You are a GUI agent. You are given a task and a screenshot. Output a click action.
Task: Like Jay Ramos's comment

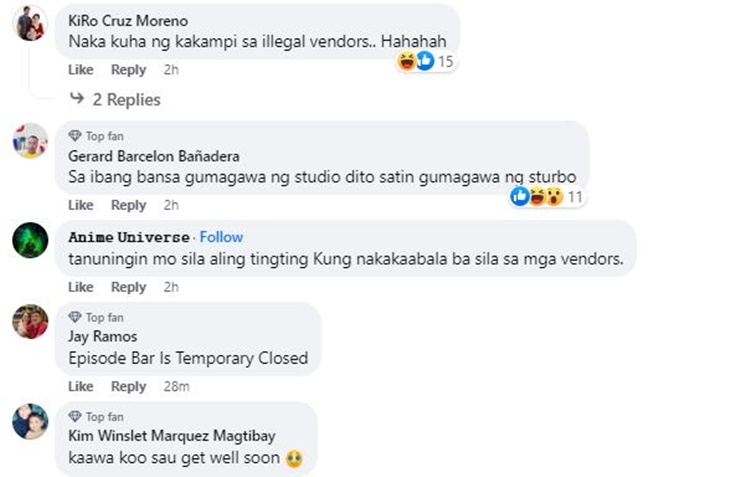coord(80,387)
